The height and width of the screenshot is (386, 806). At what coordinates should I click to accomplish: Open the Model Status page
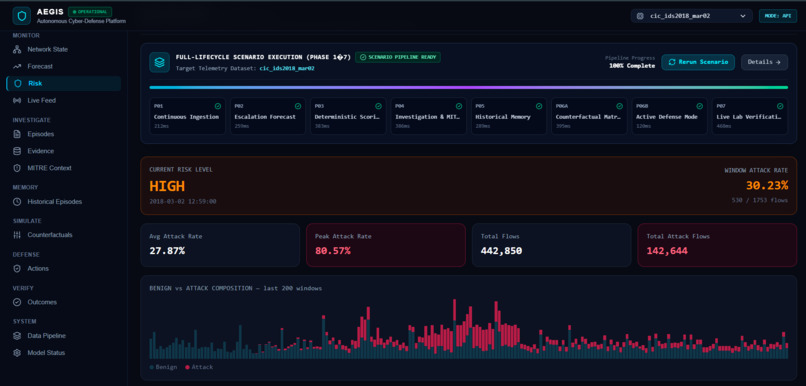coord(63,353)
